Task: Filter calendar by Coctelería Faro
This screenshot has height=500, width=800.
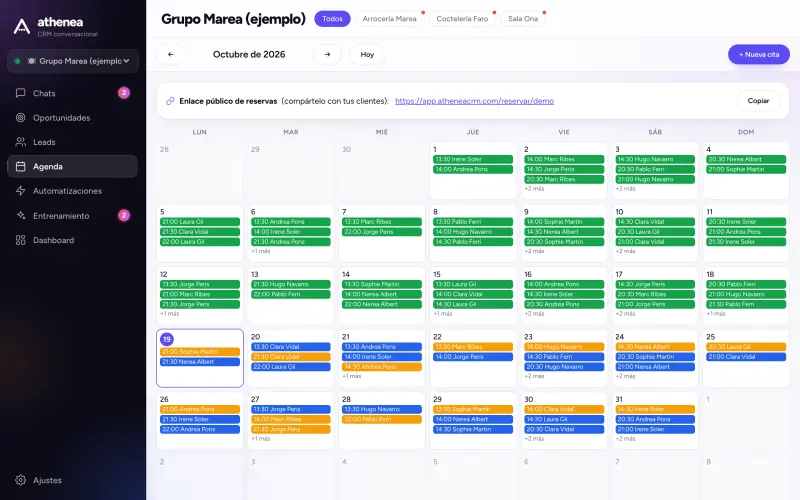Action: coord(462,18)
